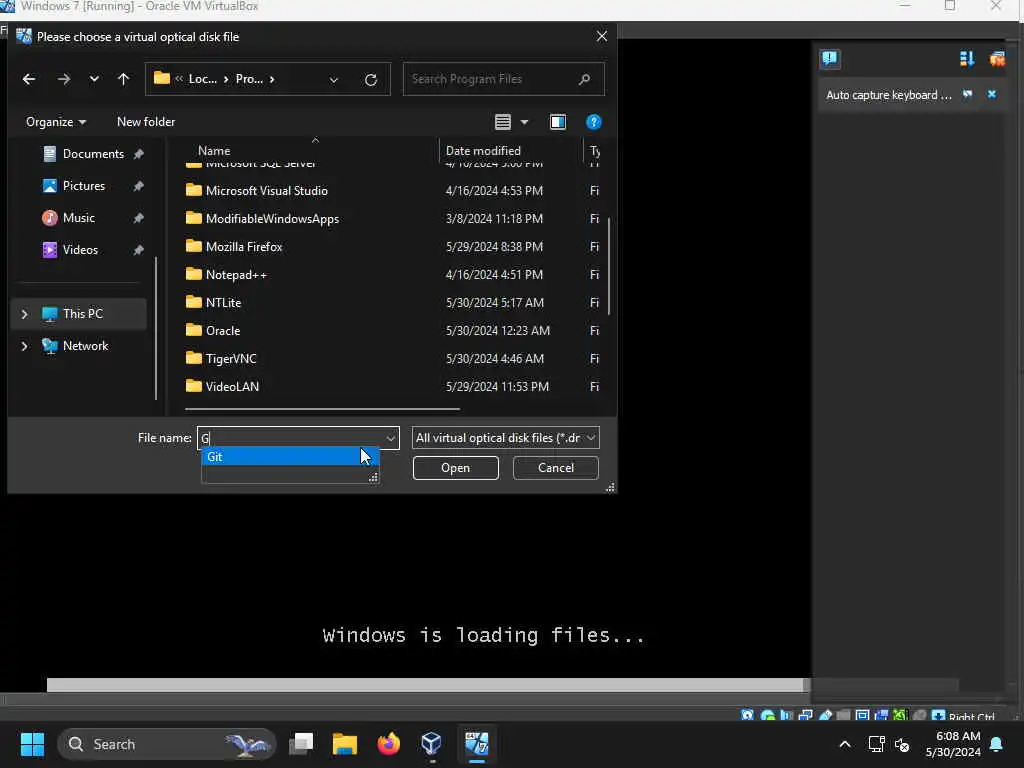1024x768 pixels.
Task: Click the pin icon beside Music
Action: (138, 218)
